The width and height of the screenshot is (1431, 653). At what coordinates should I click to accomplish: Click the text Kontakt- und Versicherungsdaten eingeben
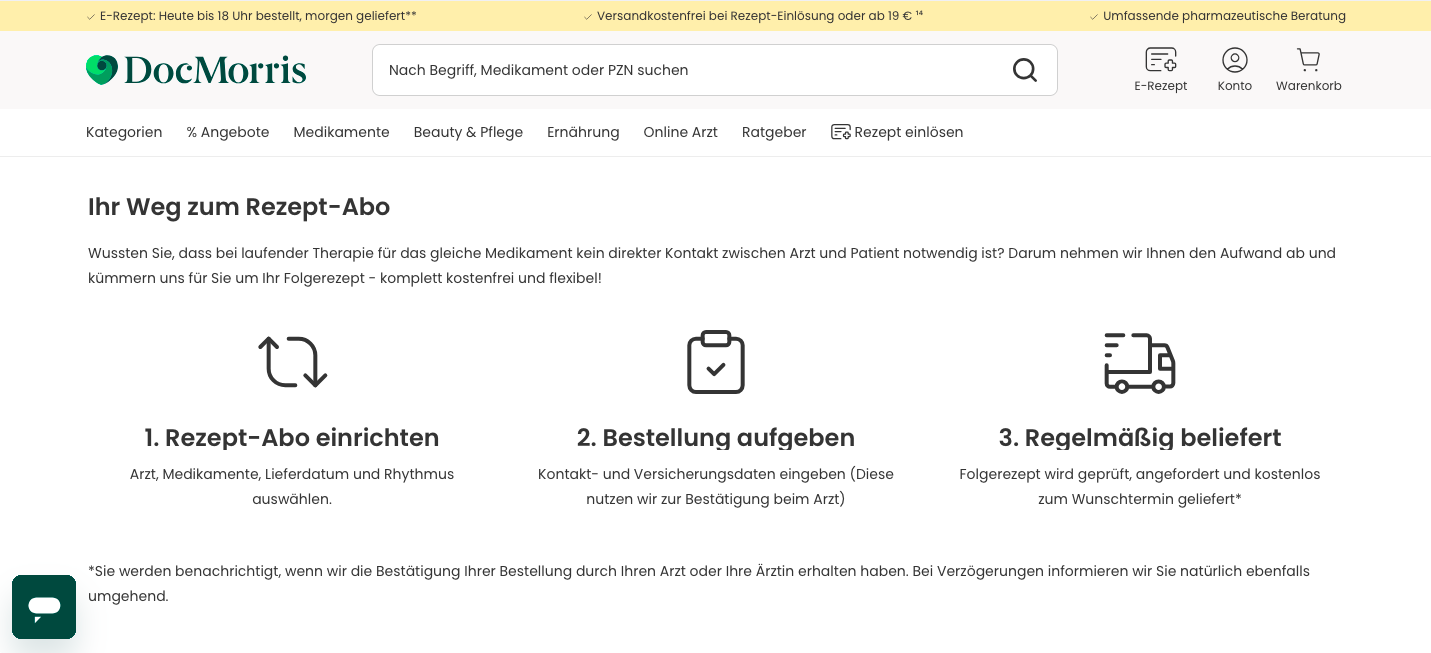click(x=692, y=474)
